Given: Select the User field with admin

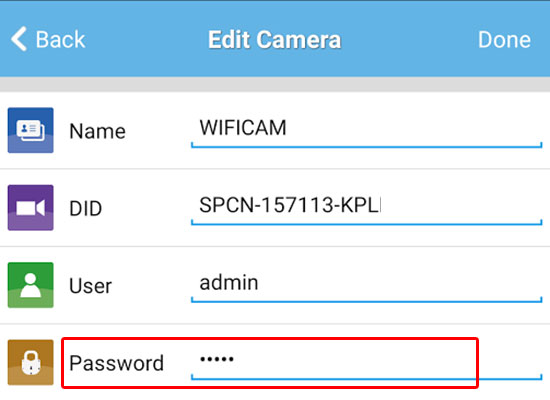Looking at the screenshot, I should click(367, 285).
